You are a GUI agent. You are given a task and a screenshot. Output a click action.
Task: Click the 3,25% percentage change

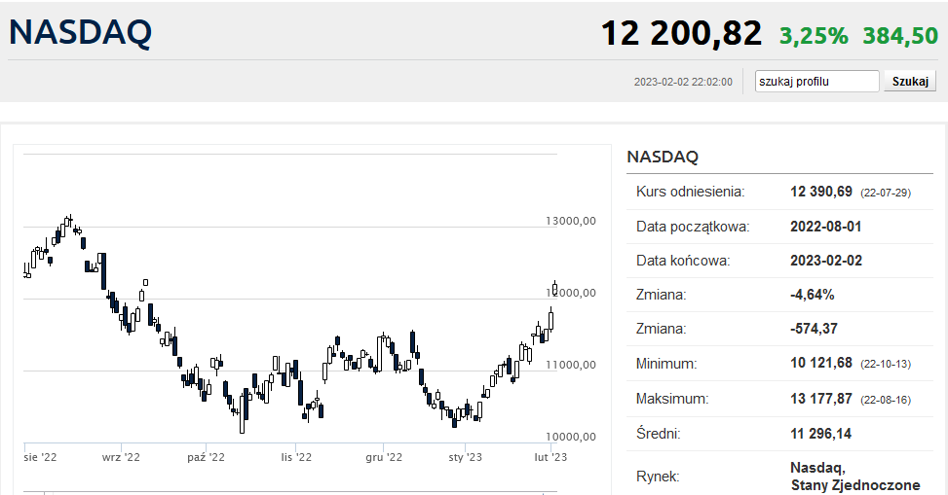(813, 36)
